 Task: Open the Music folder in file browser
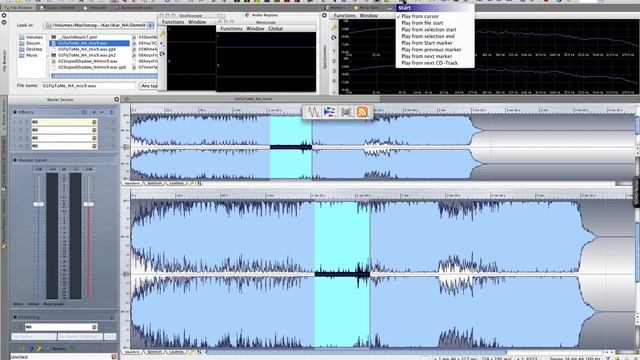(x=28, y=55)
